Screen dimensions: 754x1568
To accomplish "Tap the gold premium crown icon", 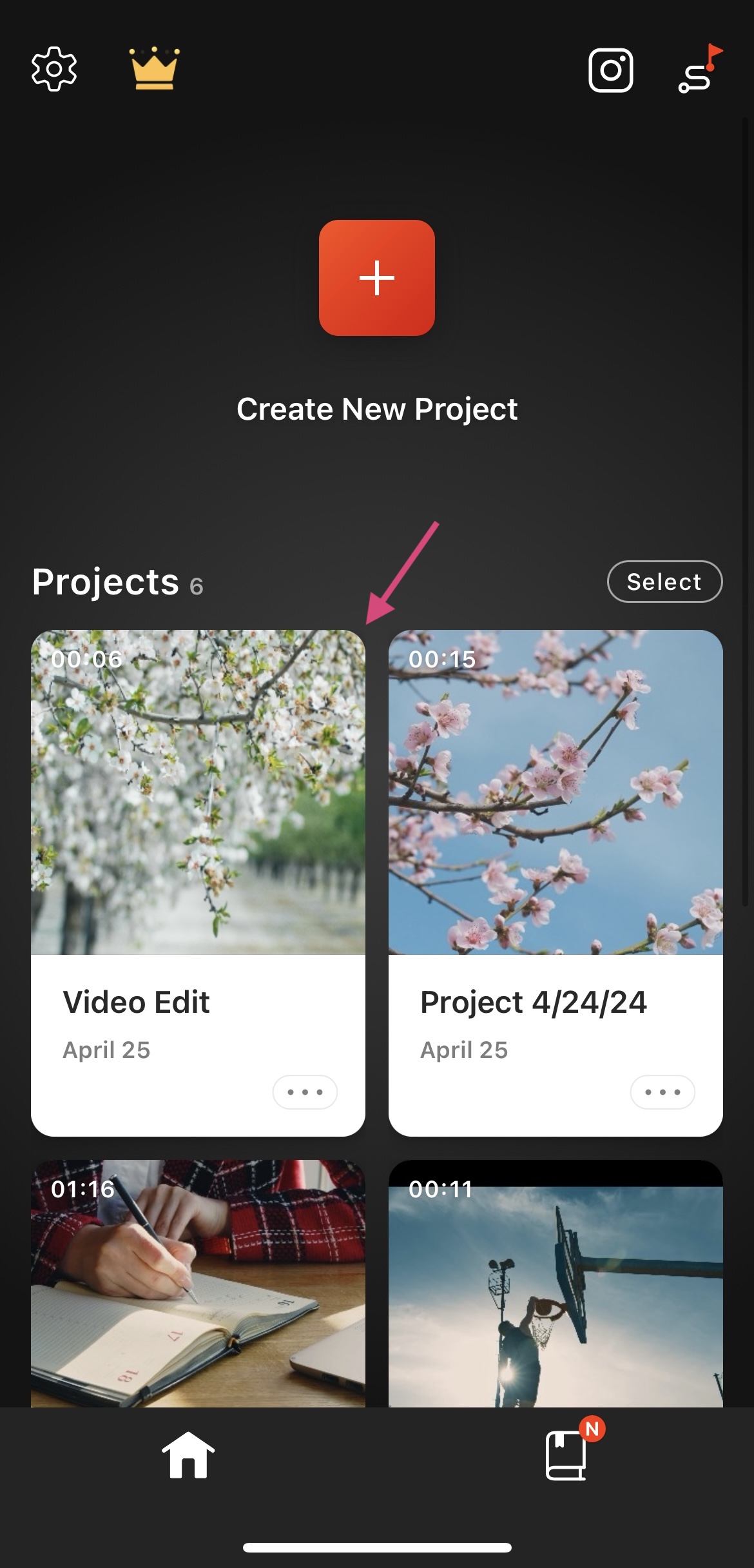I will click(x=154, y=68).
